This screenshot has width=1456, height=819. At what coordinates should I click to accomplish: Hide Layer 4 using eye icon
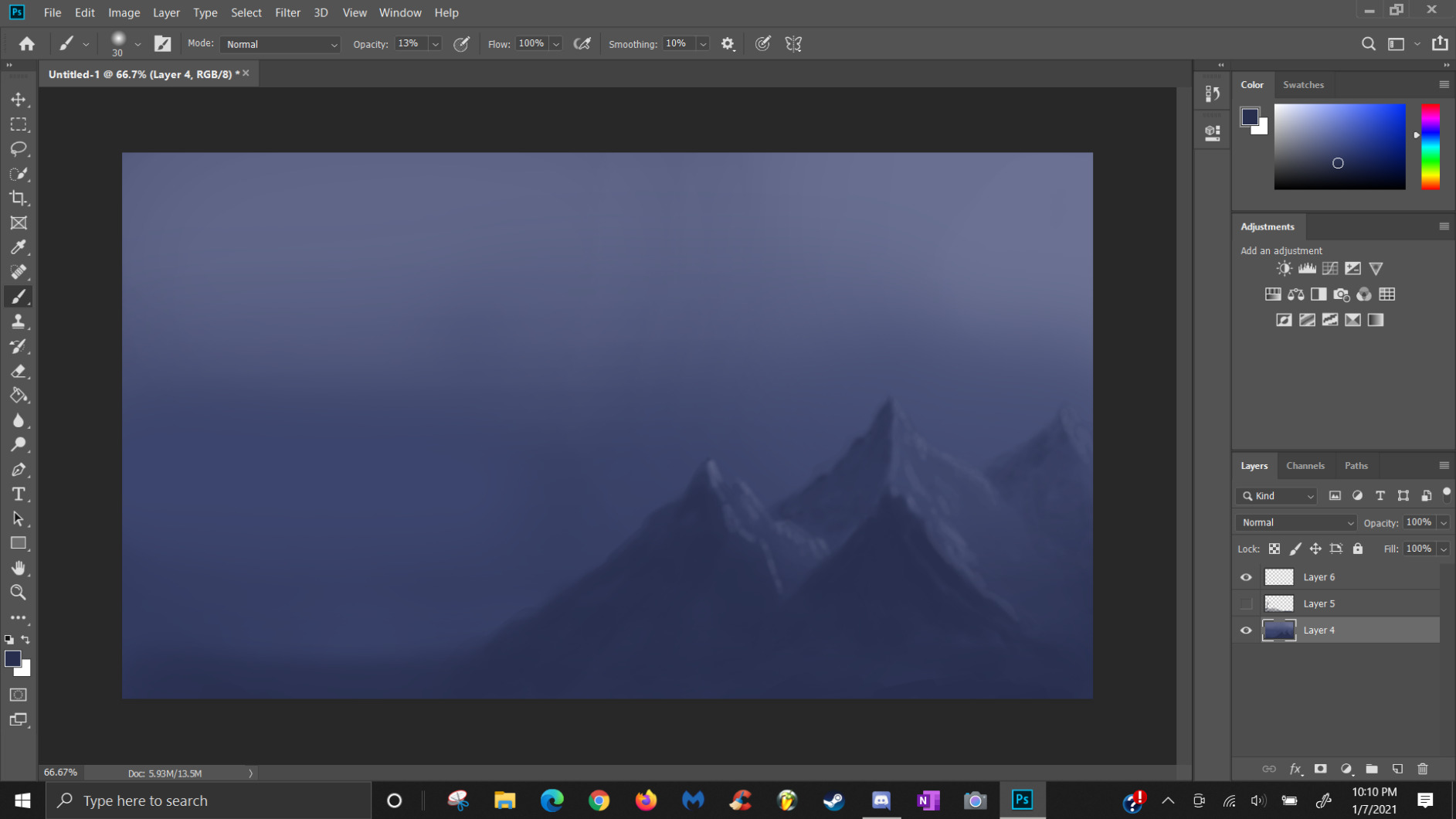pos(1246,630)
